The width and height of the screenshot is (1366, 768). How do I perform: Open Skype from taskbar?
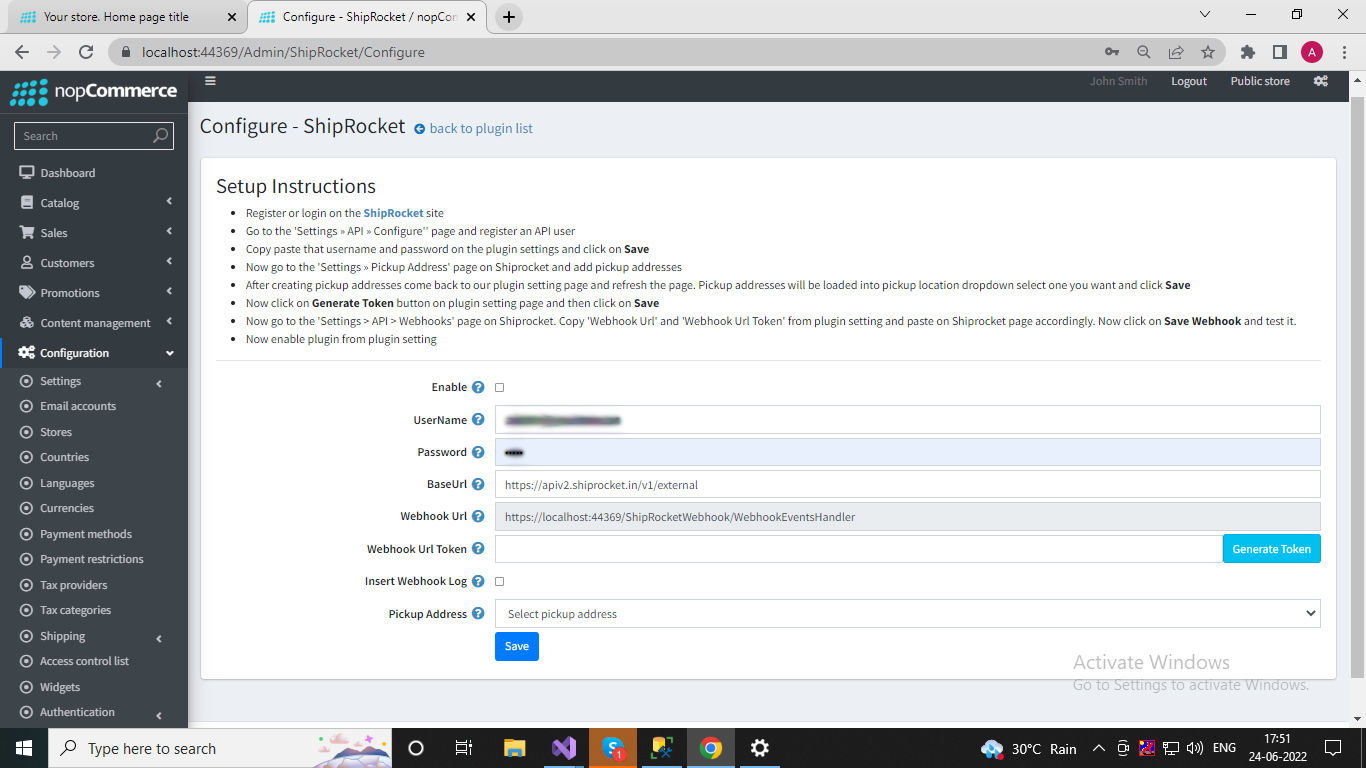tap(613, 748)
